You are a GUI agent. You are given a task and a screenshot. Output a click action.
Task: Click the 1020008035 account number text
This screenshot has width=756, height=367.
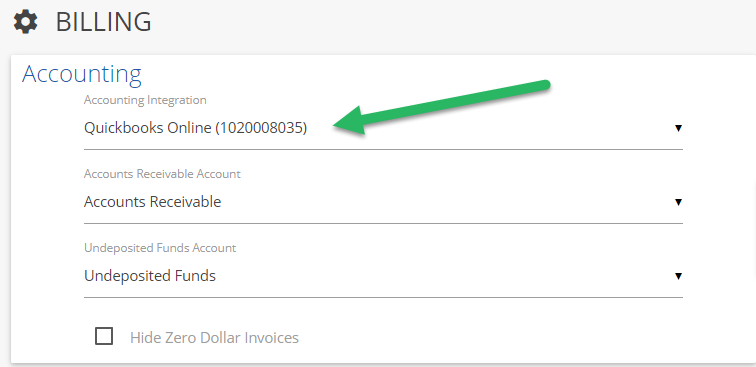click(x=261, y=128)
